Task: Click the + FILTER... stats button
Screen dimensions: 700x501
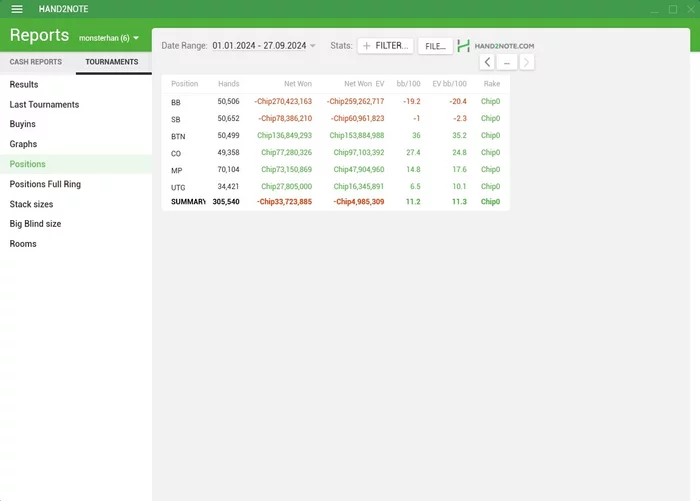Action: 385,46
